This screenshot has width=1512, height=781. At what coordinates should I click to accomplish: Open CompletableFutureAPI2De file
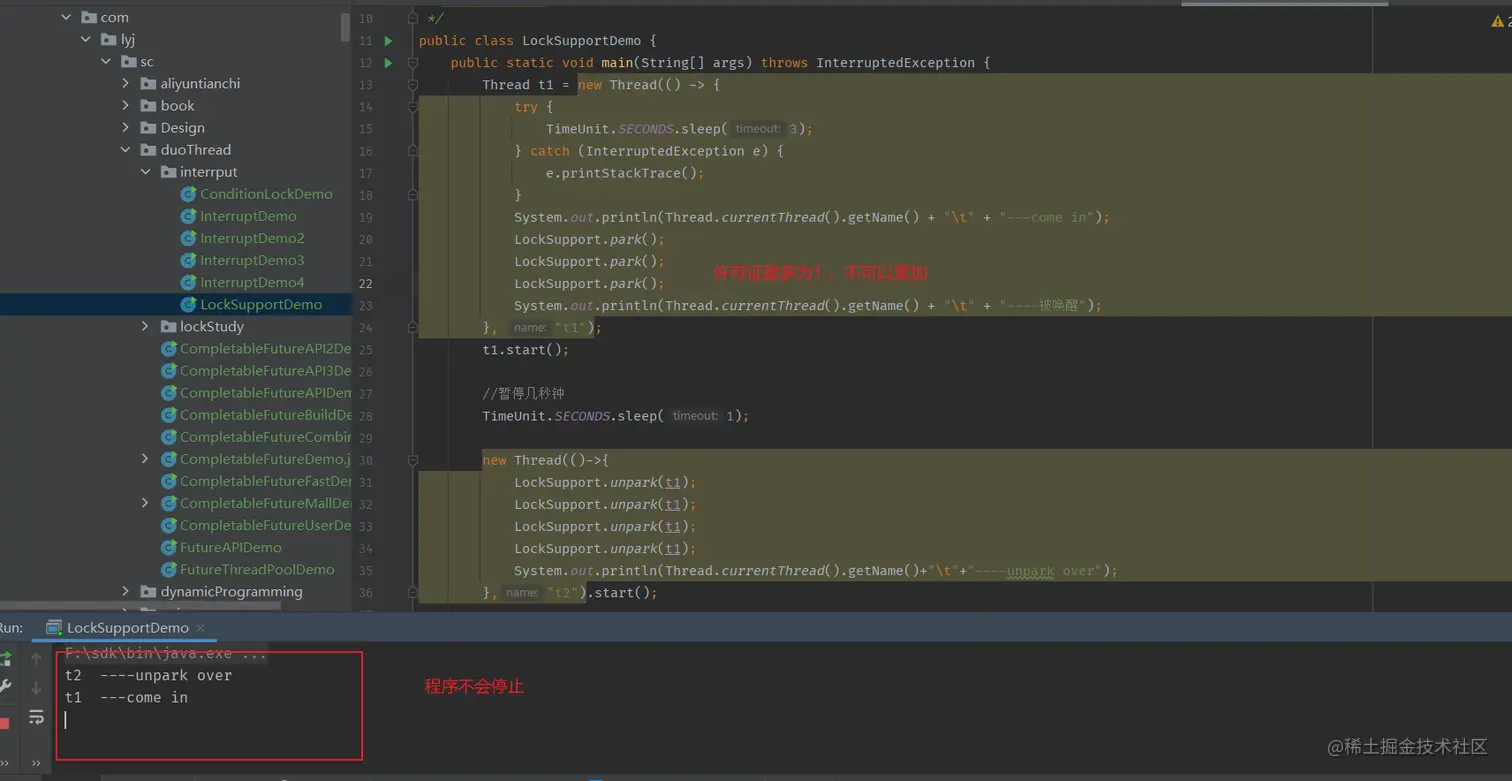coord(266,349)
